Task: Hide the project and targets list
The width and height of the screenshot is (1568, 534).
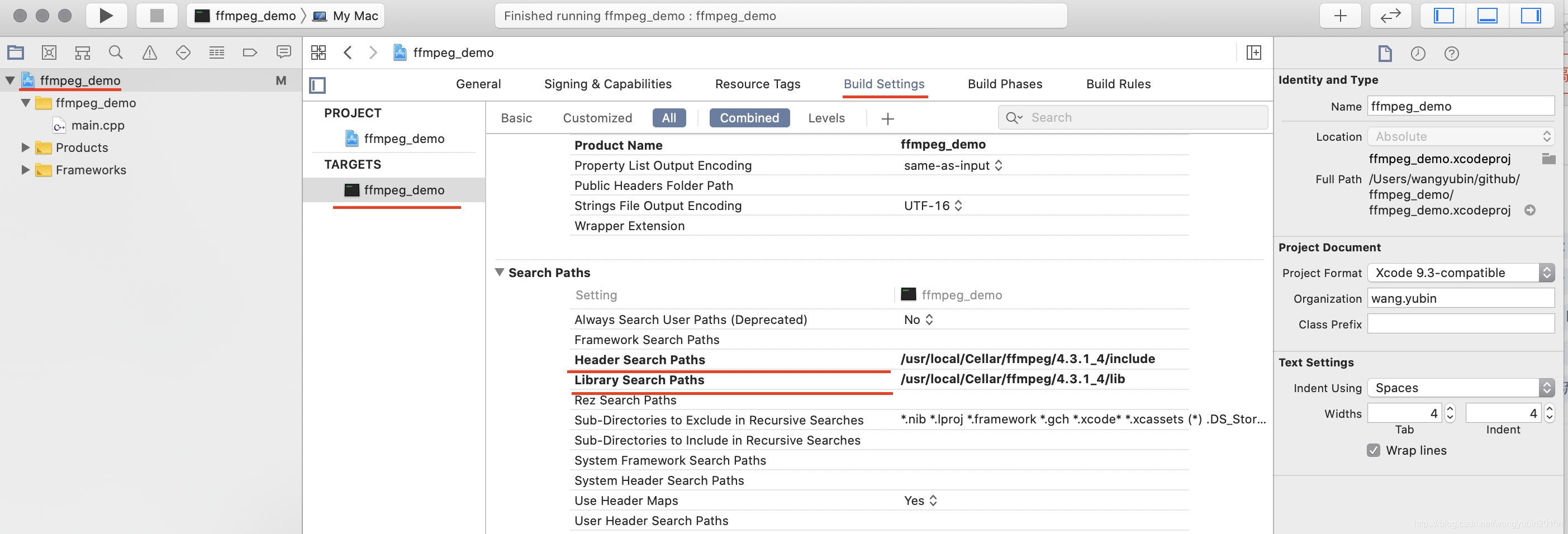Action: point(317,84)
